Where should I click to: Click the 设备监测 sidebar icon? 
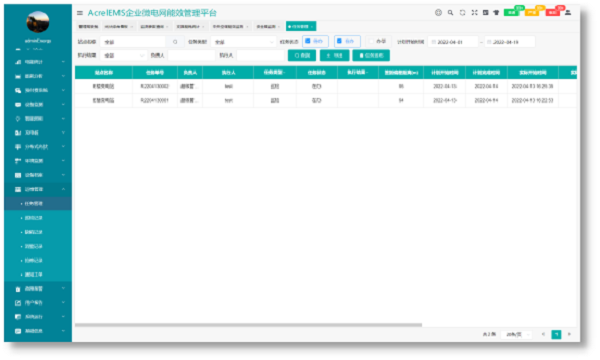point(18,104)
